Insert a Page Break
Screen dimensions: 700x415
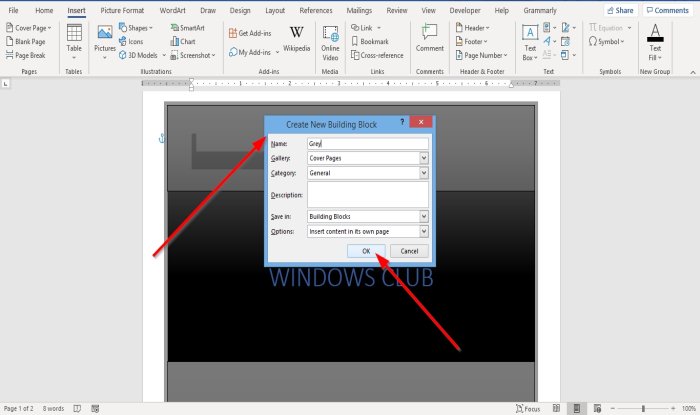click(26, 55)
